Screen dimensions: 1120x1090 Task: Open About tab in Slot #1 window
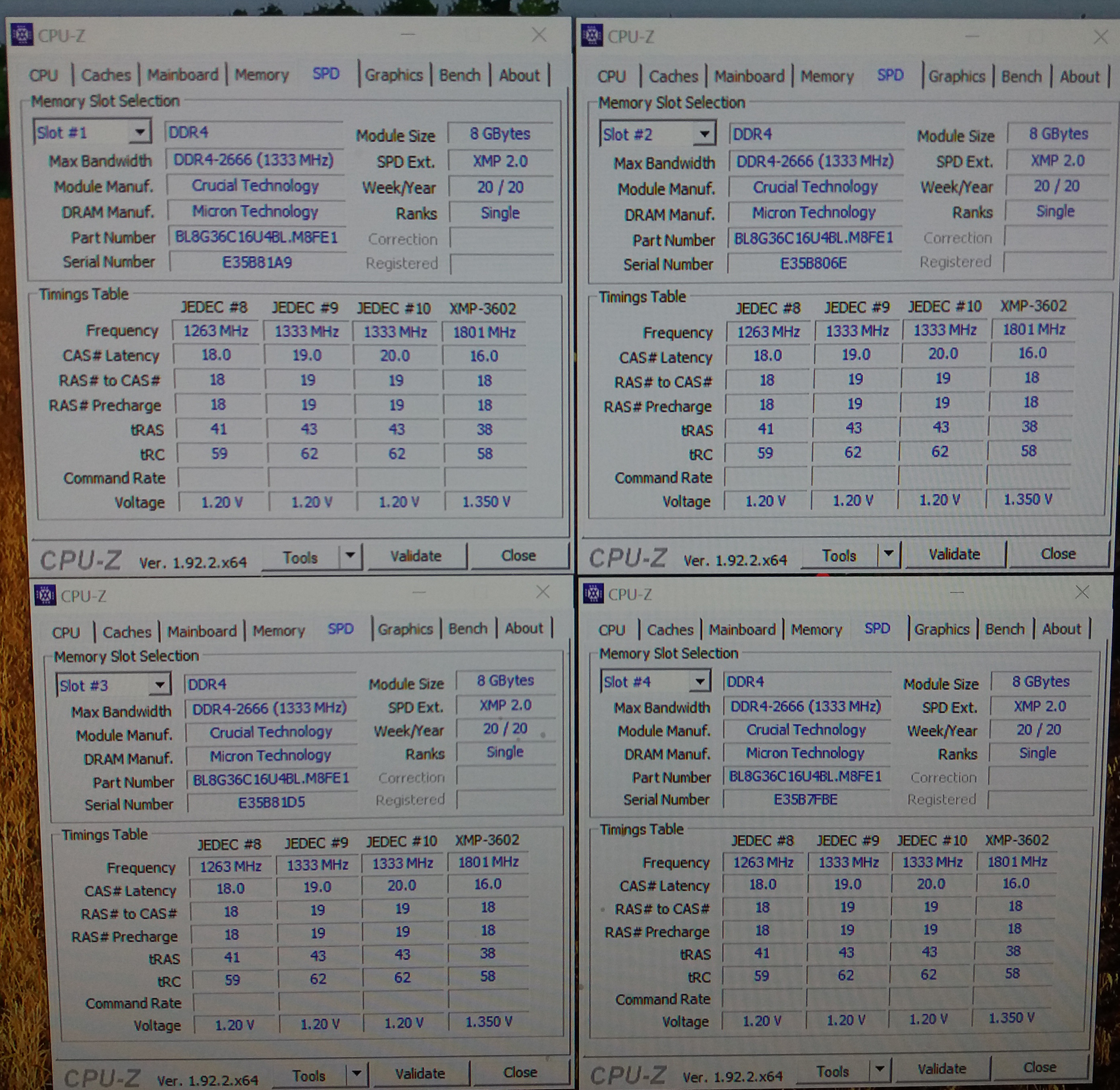[x=519, y=75]
